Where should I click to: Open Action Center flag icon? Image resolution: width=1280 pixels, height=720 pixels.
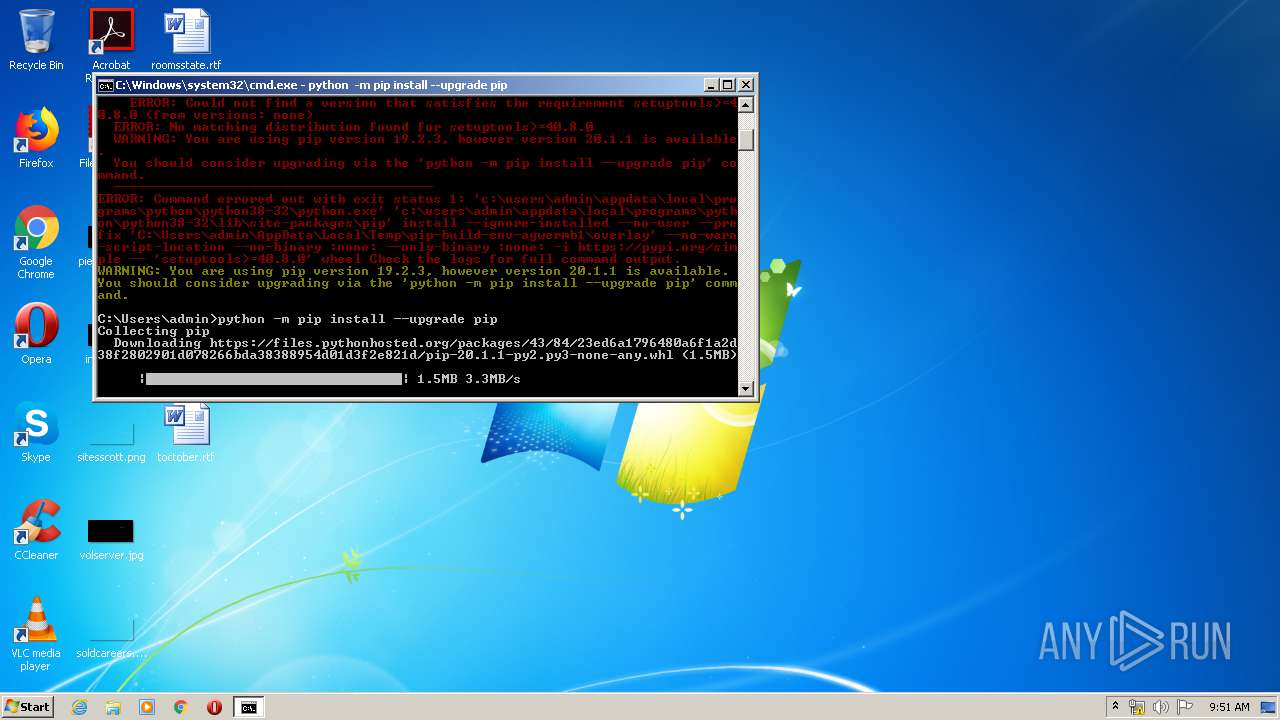1184,707
